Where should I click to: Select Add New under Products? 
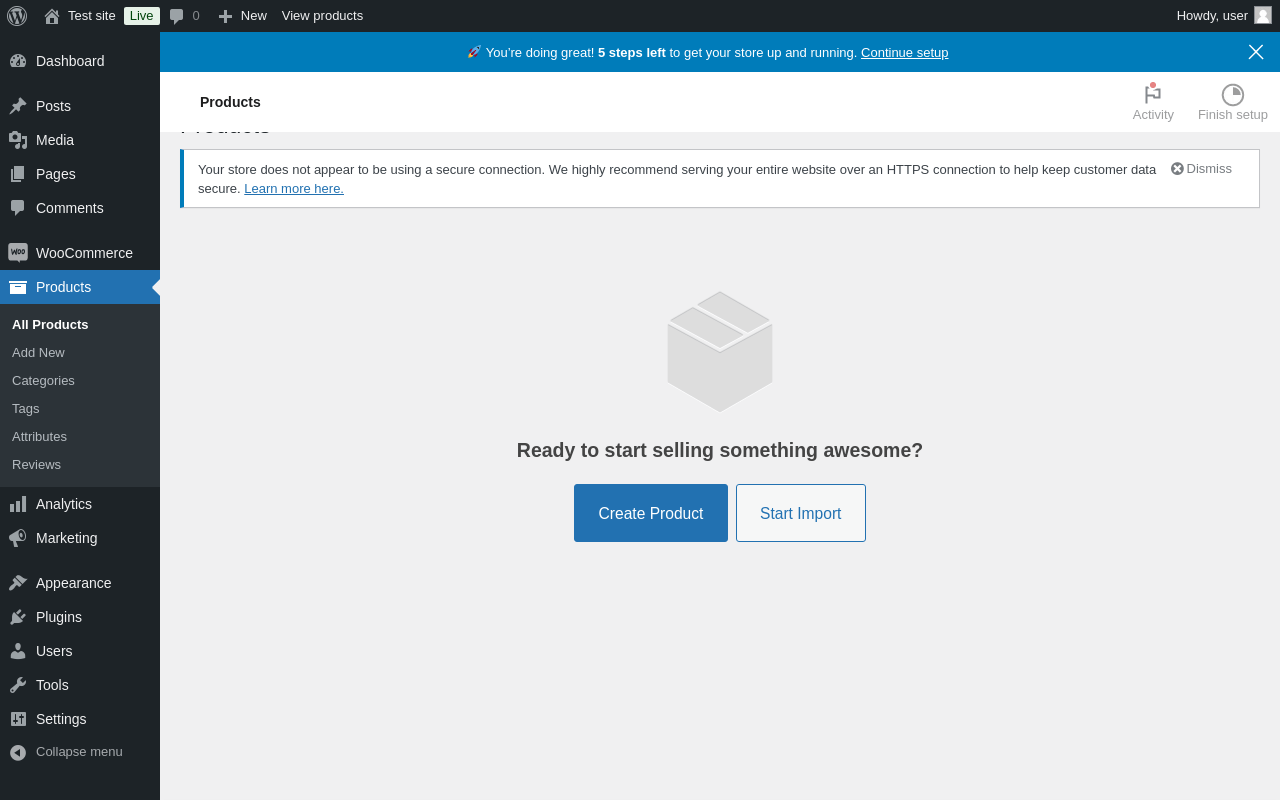click(x=38, y=352)
